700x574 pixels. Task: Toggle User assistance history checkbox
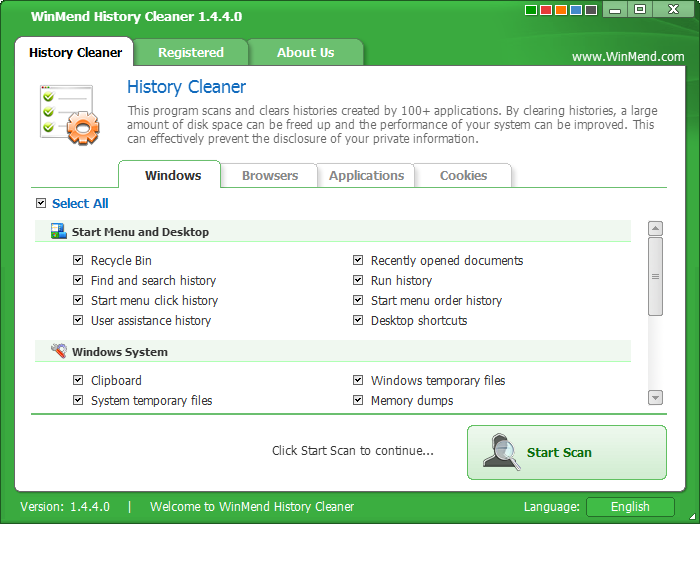pos(78,320)
